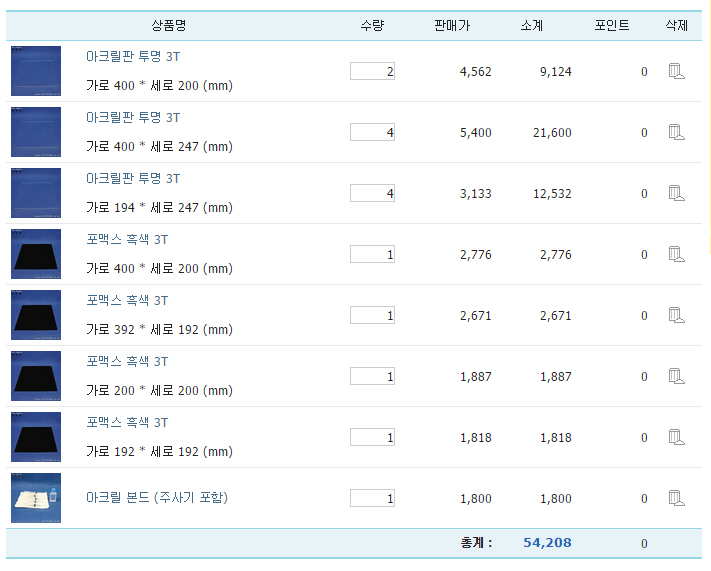Click quantity field for 아크릴 본드

click(372, 498)
